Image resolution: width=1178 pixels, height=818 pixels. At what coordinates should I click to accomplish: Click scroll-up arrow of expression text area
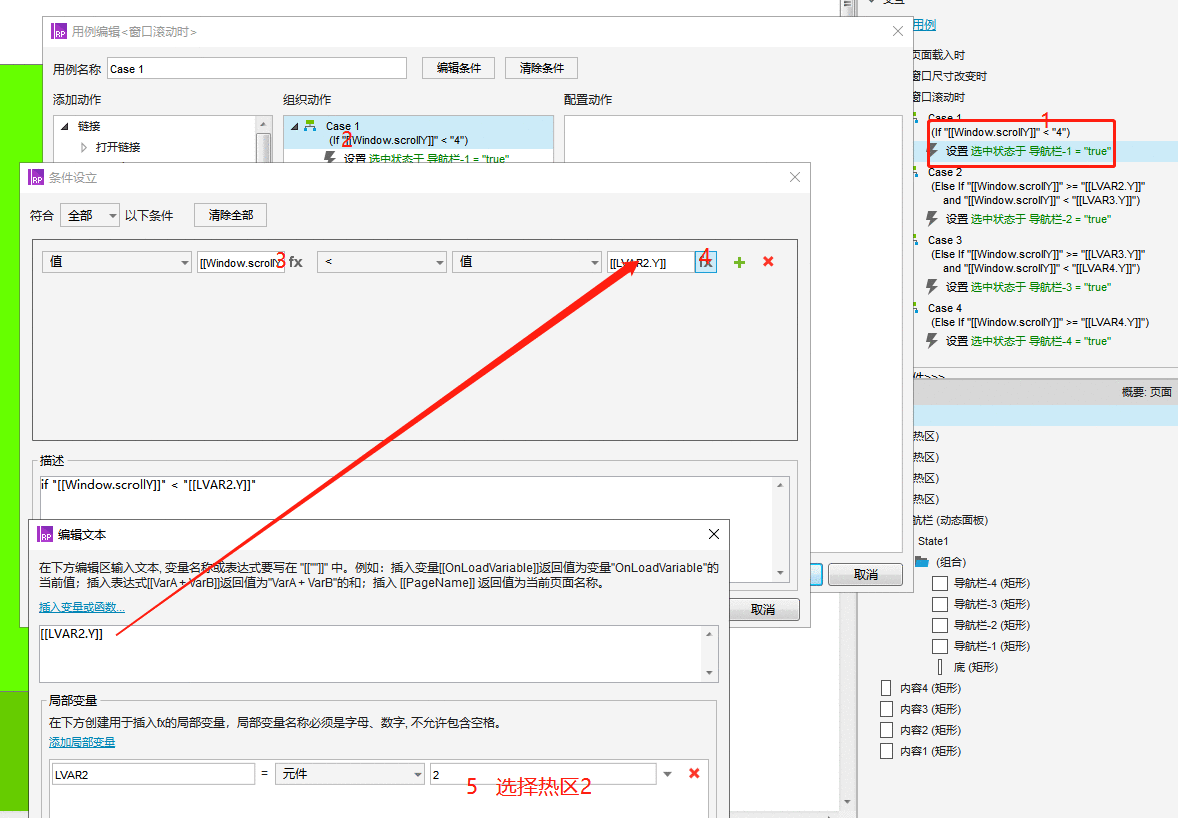point(709,635)
